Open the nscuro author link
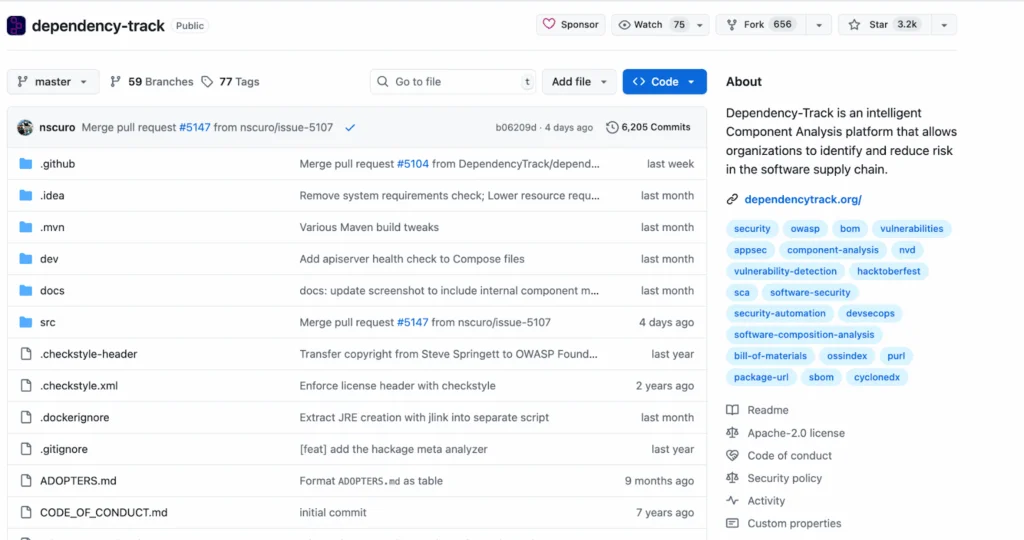The height and width of the screenshot is (540, 1024). click(x=57, y=127)
